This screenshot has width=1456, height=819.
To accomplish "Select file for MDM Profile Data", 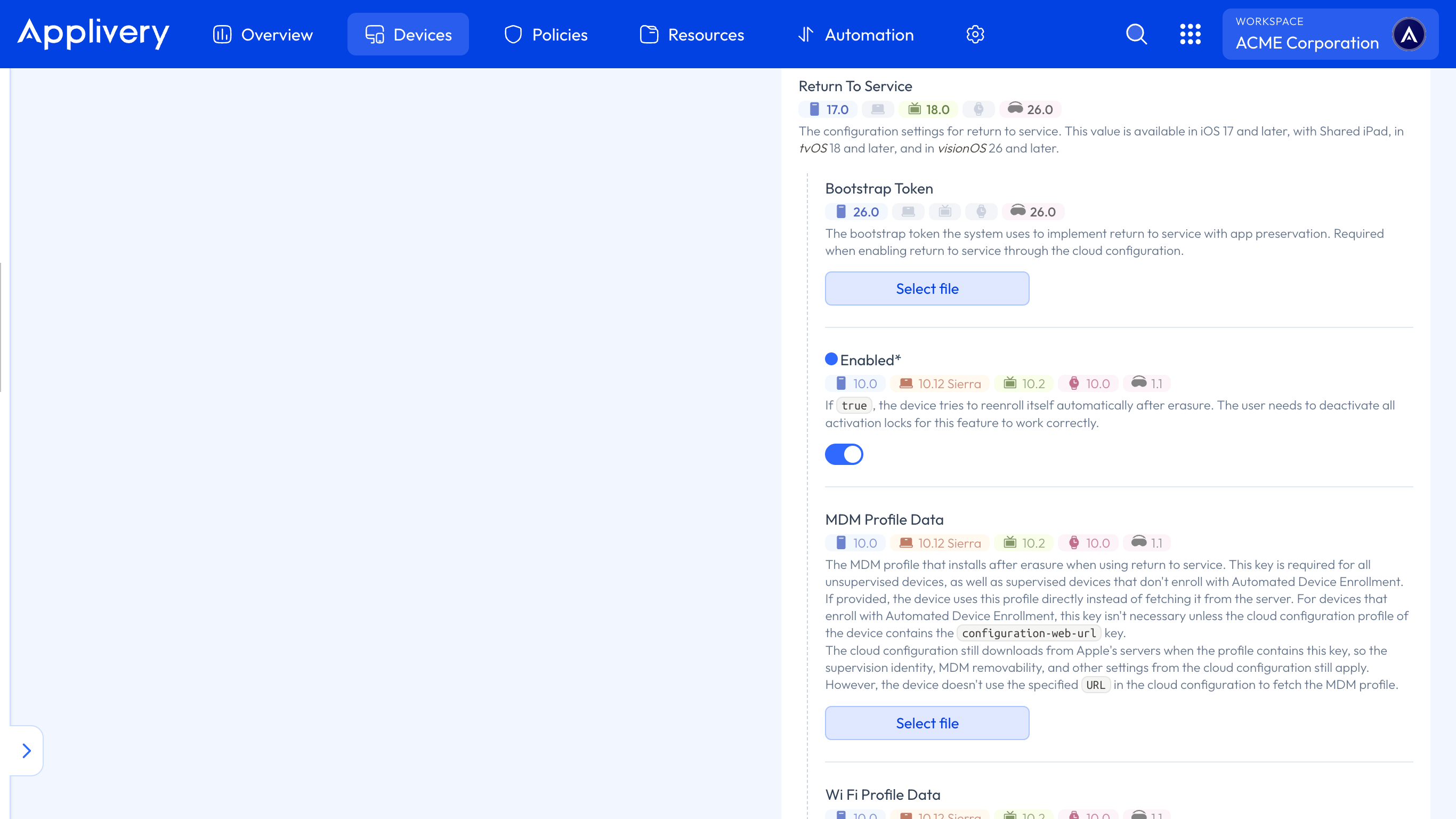I will point(927,723).
